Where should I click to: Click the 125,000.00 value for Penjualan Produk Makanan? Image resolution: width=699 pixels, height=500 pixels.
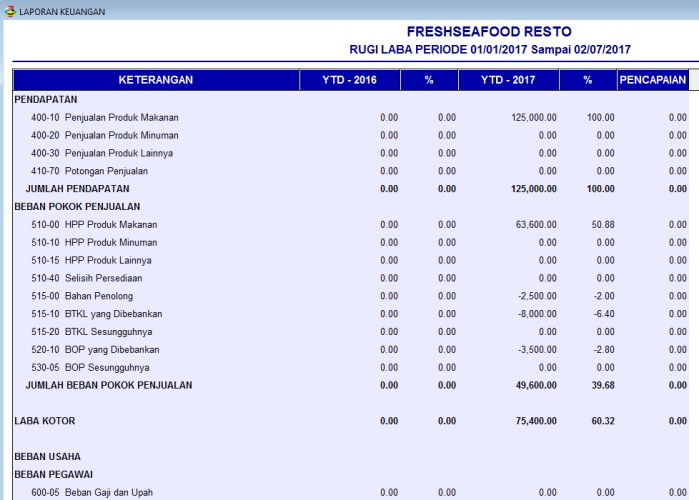coord(534,118)
